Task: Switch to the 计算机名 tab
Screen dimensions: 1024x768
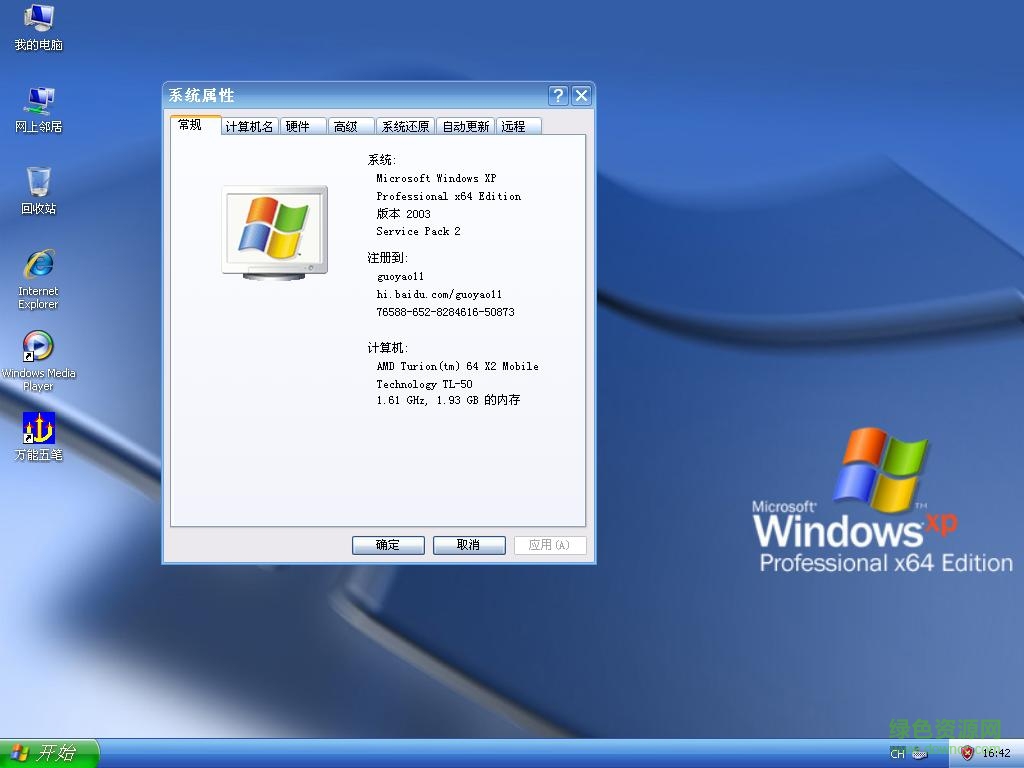Action: [x=249, y=126]
